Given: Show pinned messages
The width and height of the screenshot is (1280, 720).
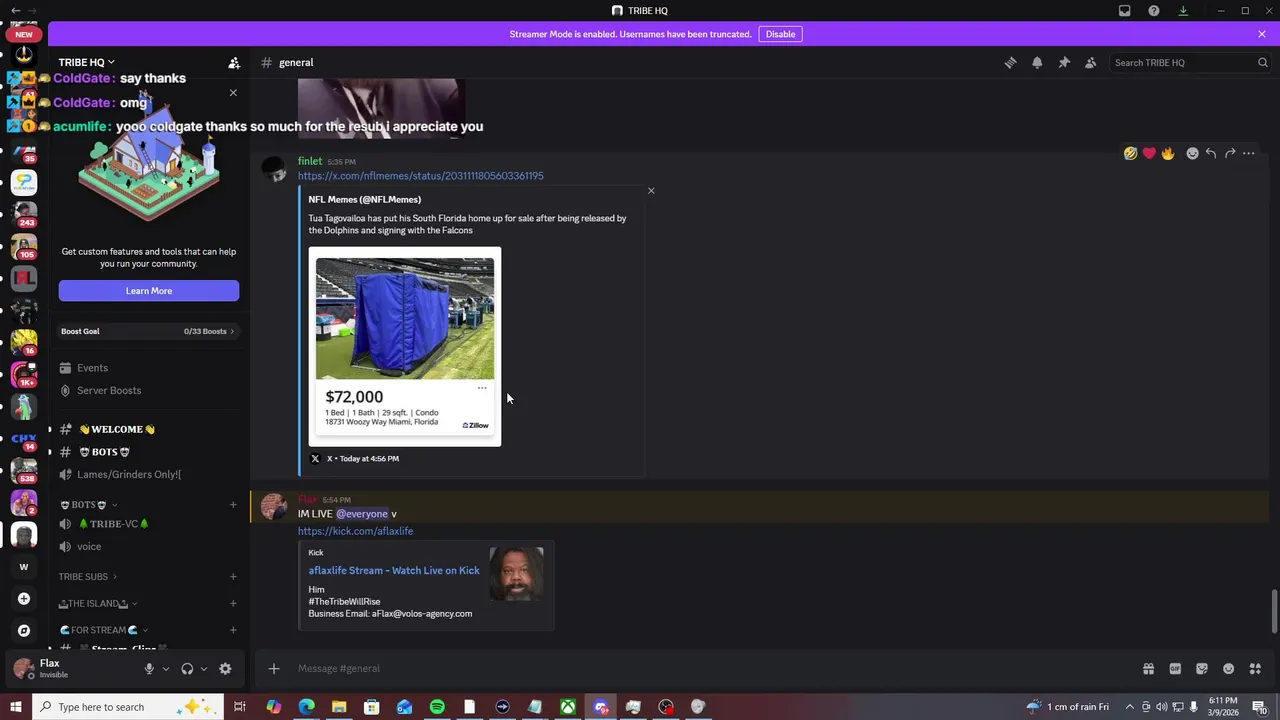Looking at the screenshot, I should 1064,62.
